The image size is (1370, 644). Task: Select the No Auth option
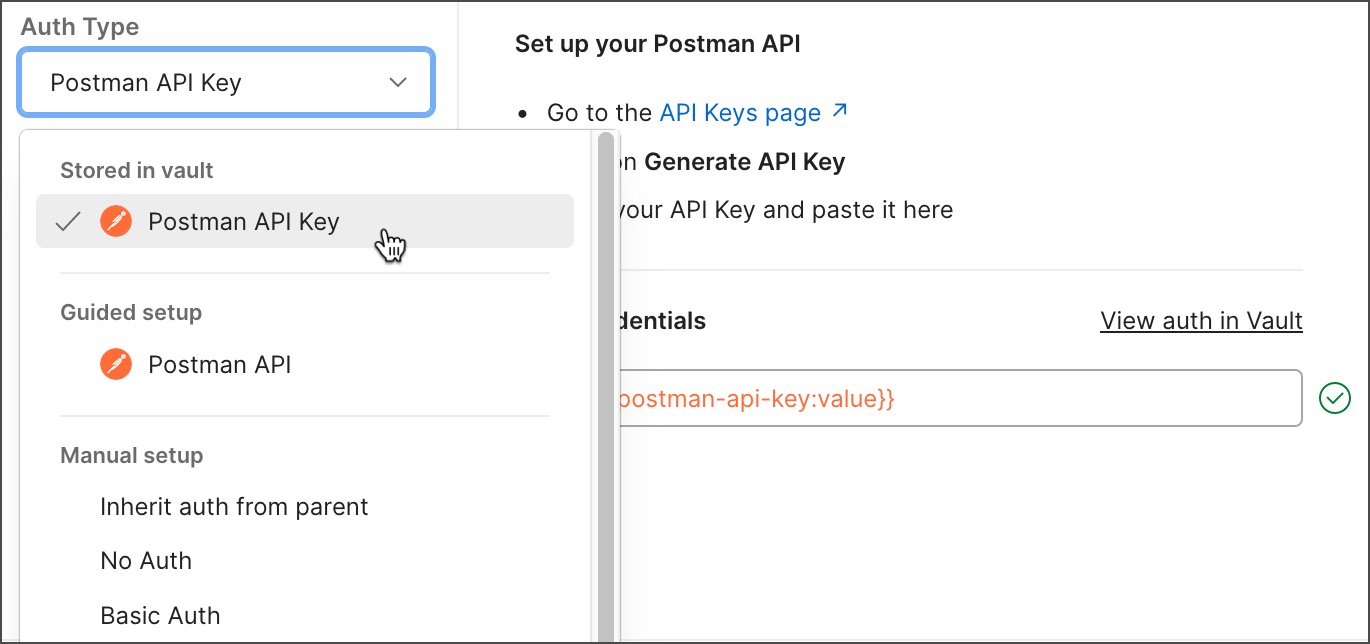(x=146, y=561)
